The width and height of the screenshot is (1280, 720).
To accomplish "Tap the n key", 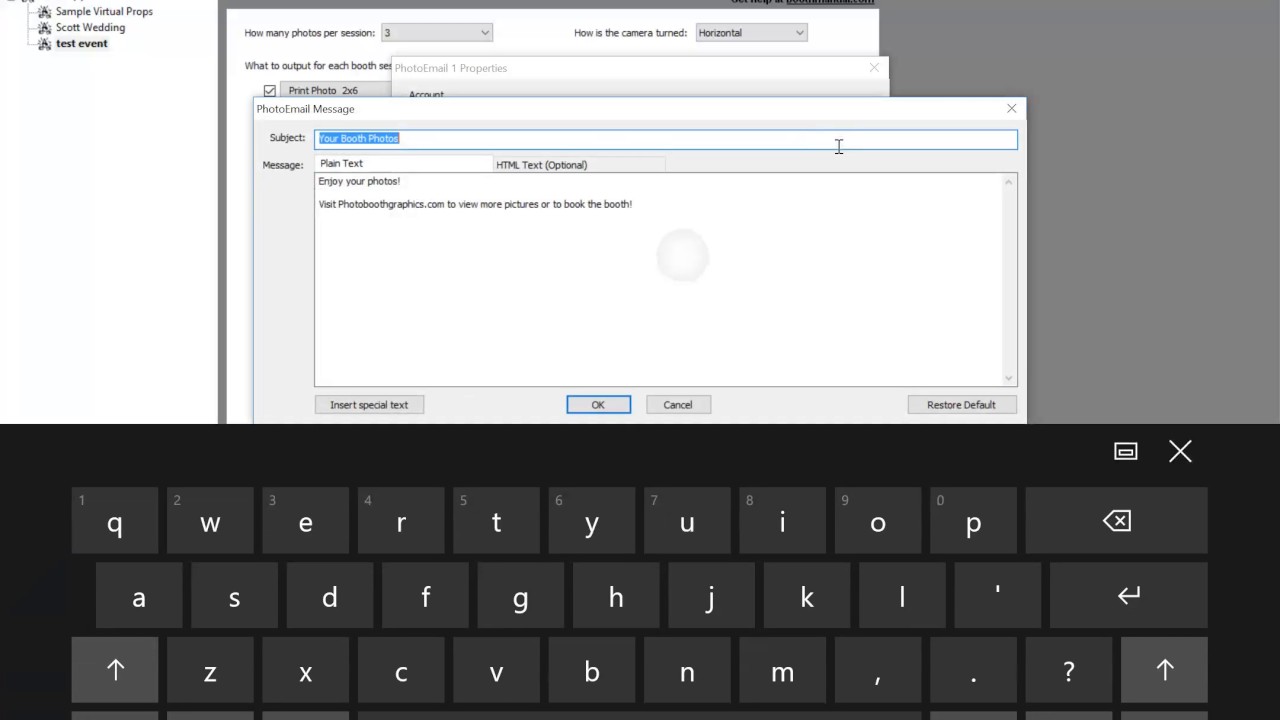I will [x=687, y=671].
